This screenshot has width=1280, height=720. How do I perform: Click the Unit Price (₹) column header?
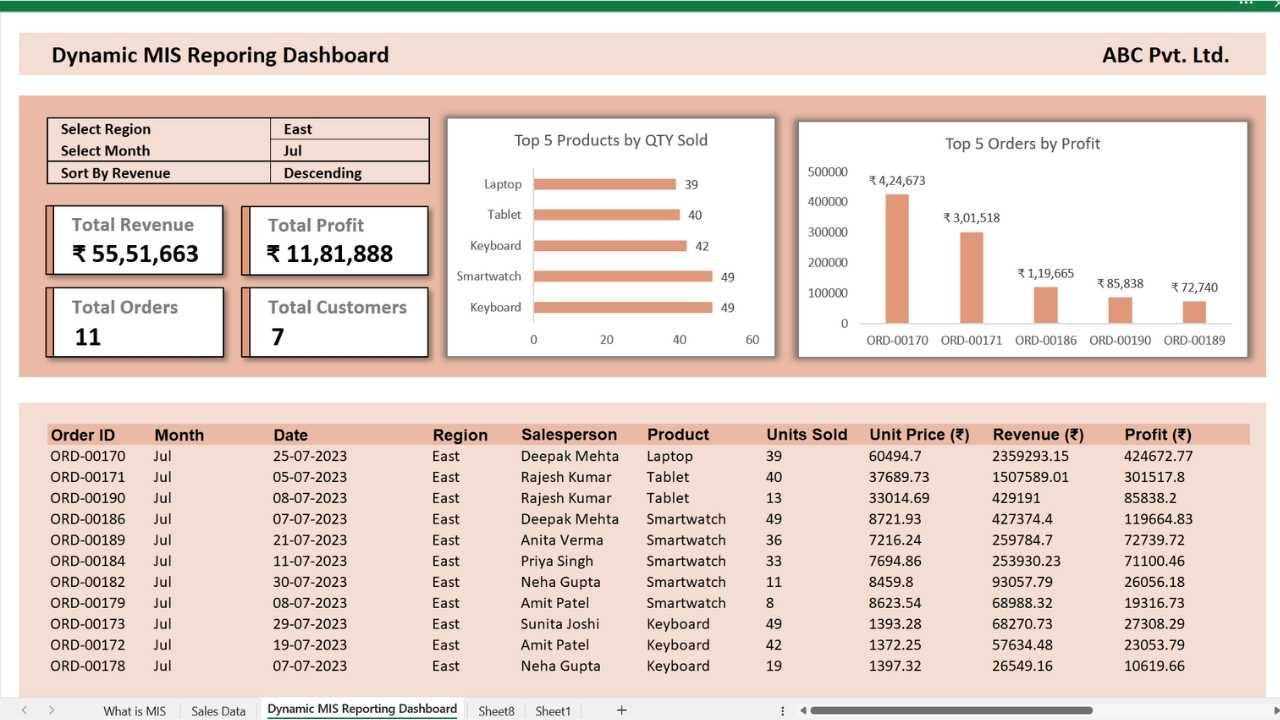pos(919,435)
